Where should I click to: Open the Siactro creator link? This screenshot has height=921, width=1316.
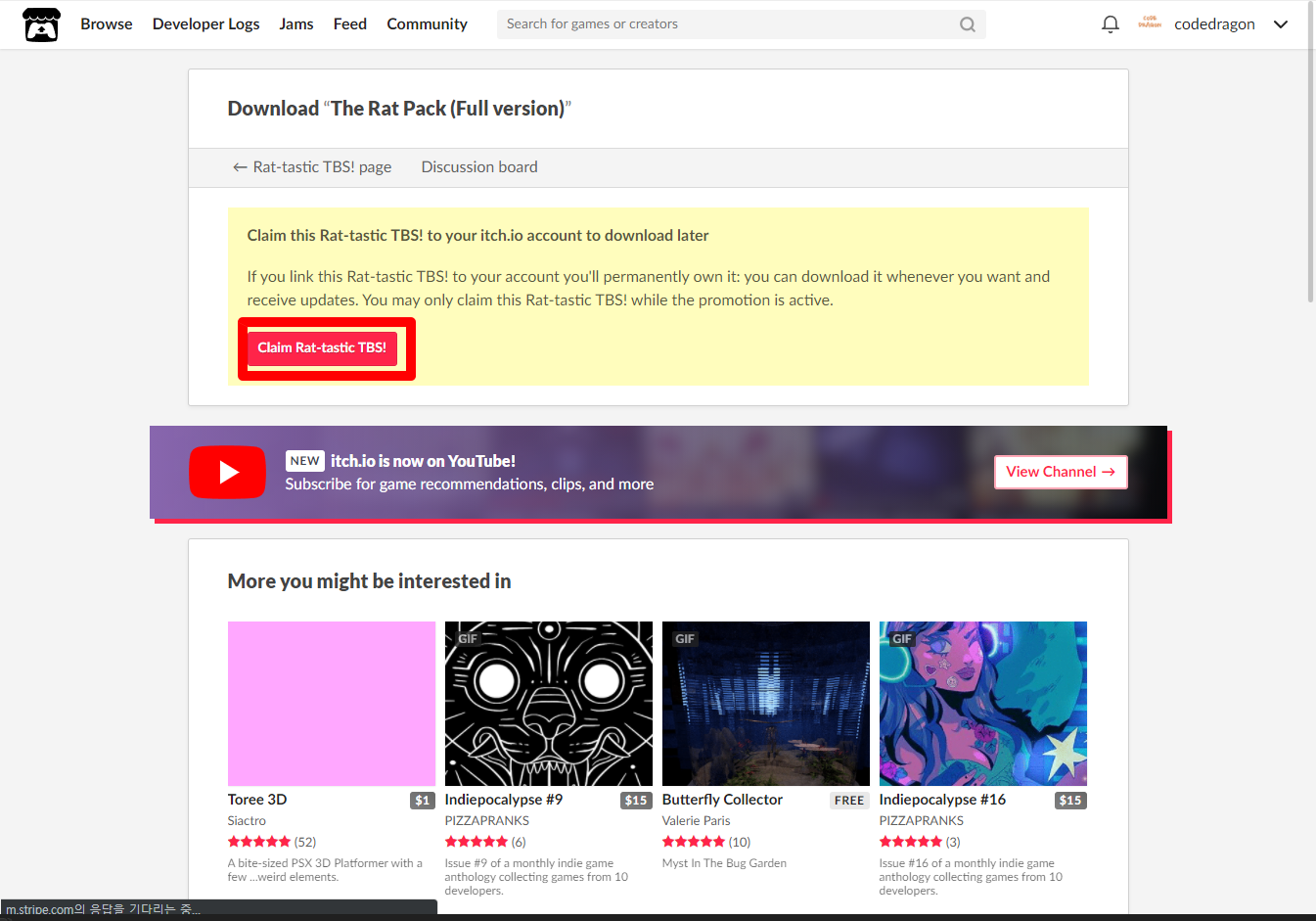click(x=247, y=821)
